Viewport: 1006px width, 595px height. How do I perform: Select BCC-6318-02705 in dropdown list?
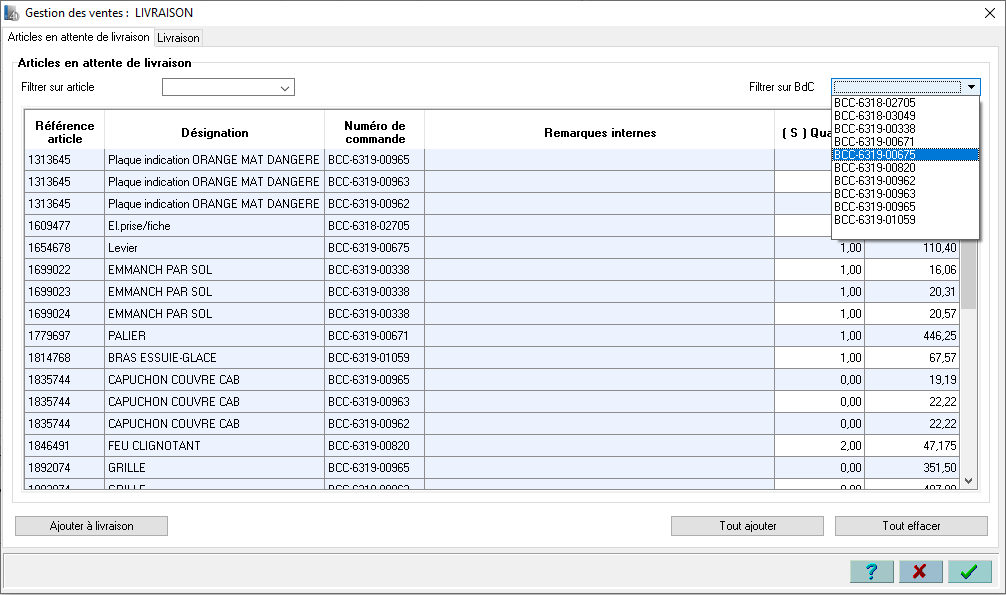coord(905,103)
